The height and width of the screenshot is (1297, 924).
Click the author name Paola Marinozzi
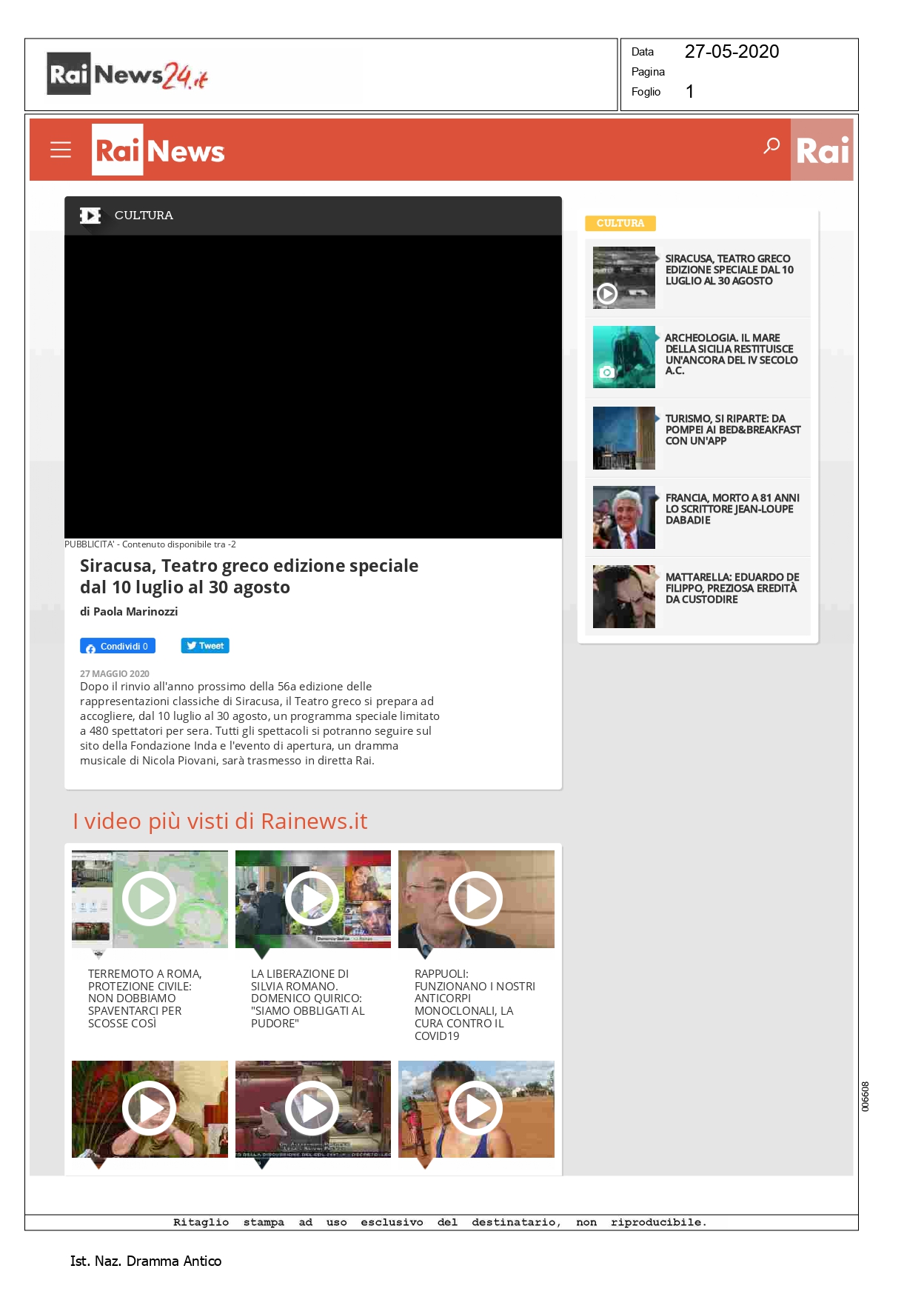point(135,612)
